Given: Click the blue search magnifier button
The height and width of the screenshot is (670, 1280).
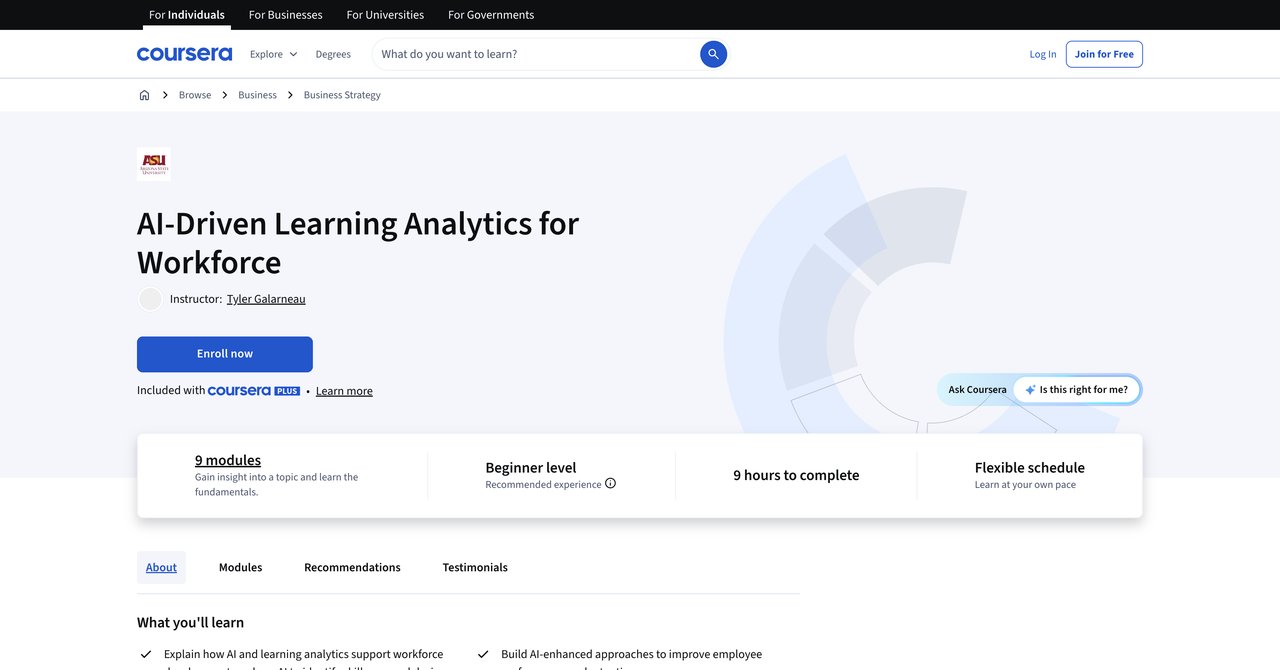Looking at the screenshot, I should [x=713, y=54].
